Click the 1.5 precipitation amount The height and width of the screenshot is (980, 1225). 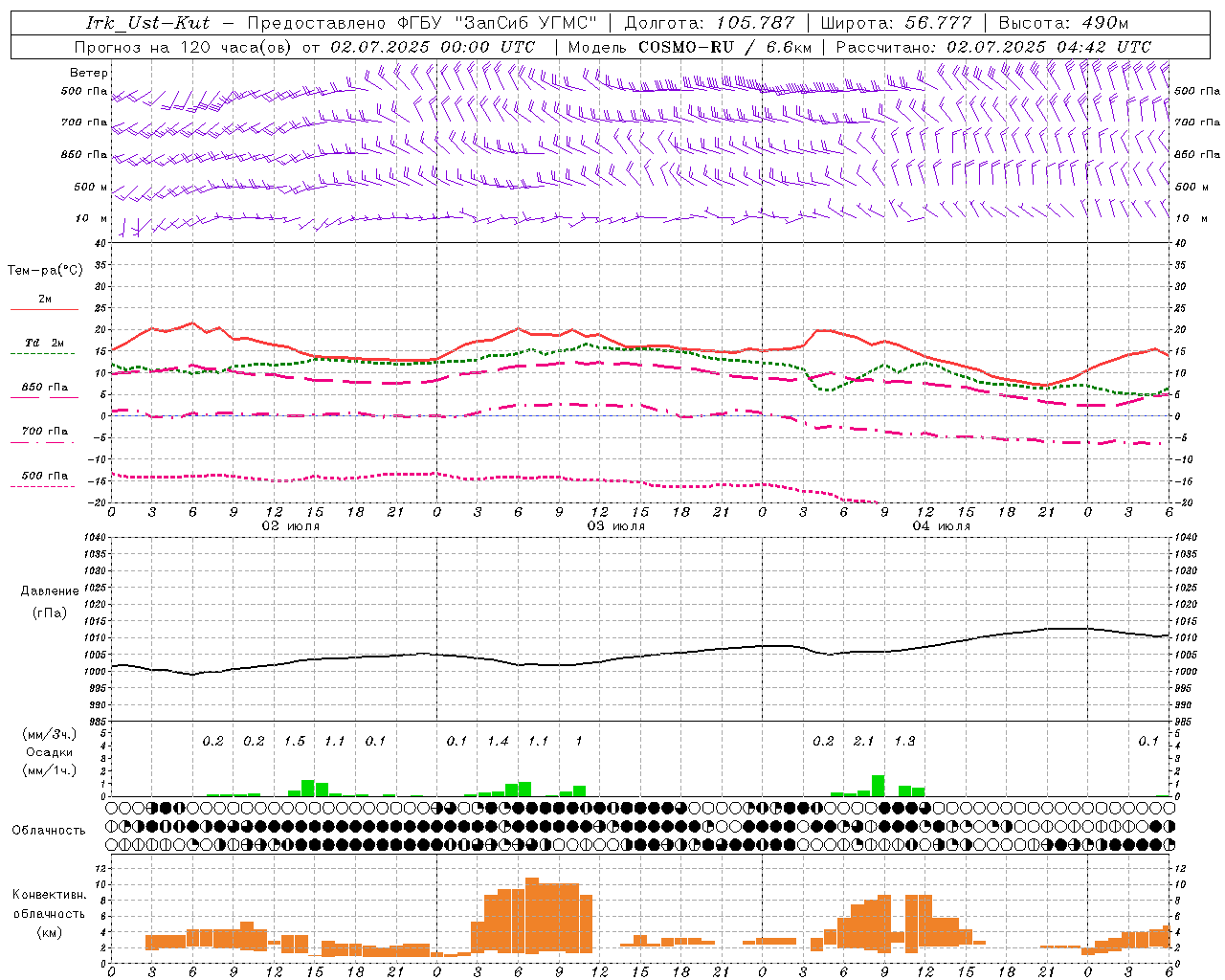pyautogui.click(x=295, y=742)
